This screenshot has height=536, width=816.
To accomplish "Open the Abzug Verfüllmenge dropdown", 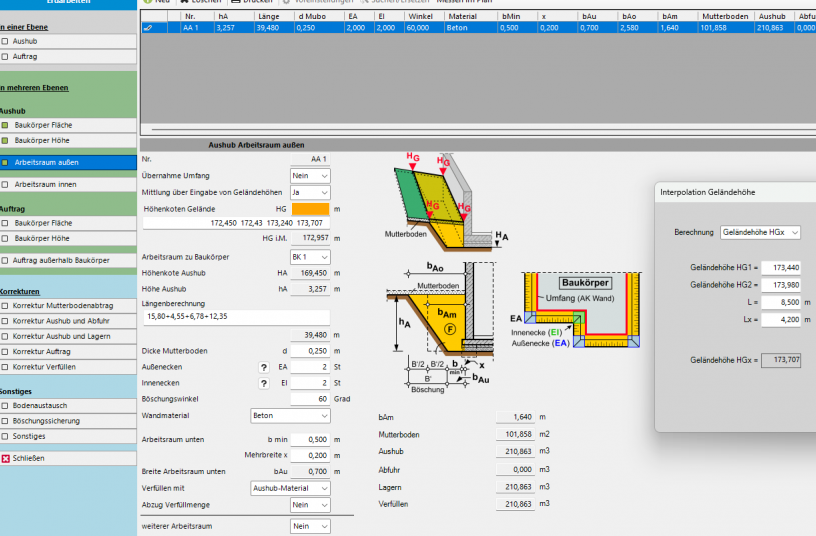I will pyautogui.click(x=310, y=505).
